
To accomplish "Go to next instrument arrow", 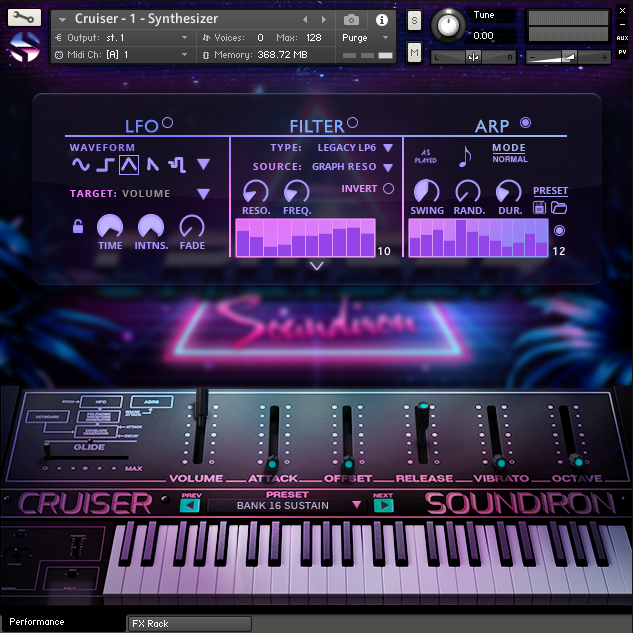I will [x=323, y=19].
